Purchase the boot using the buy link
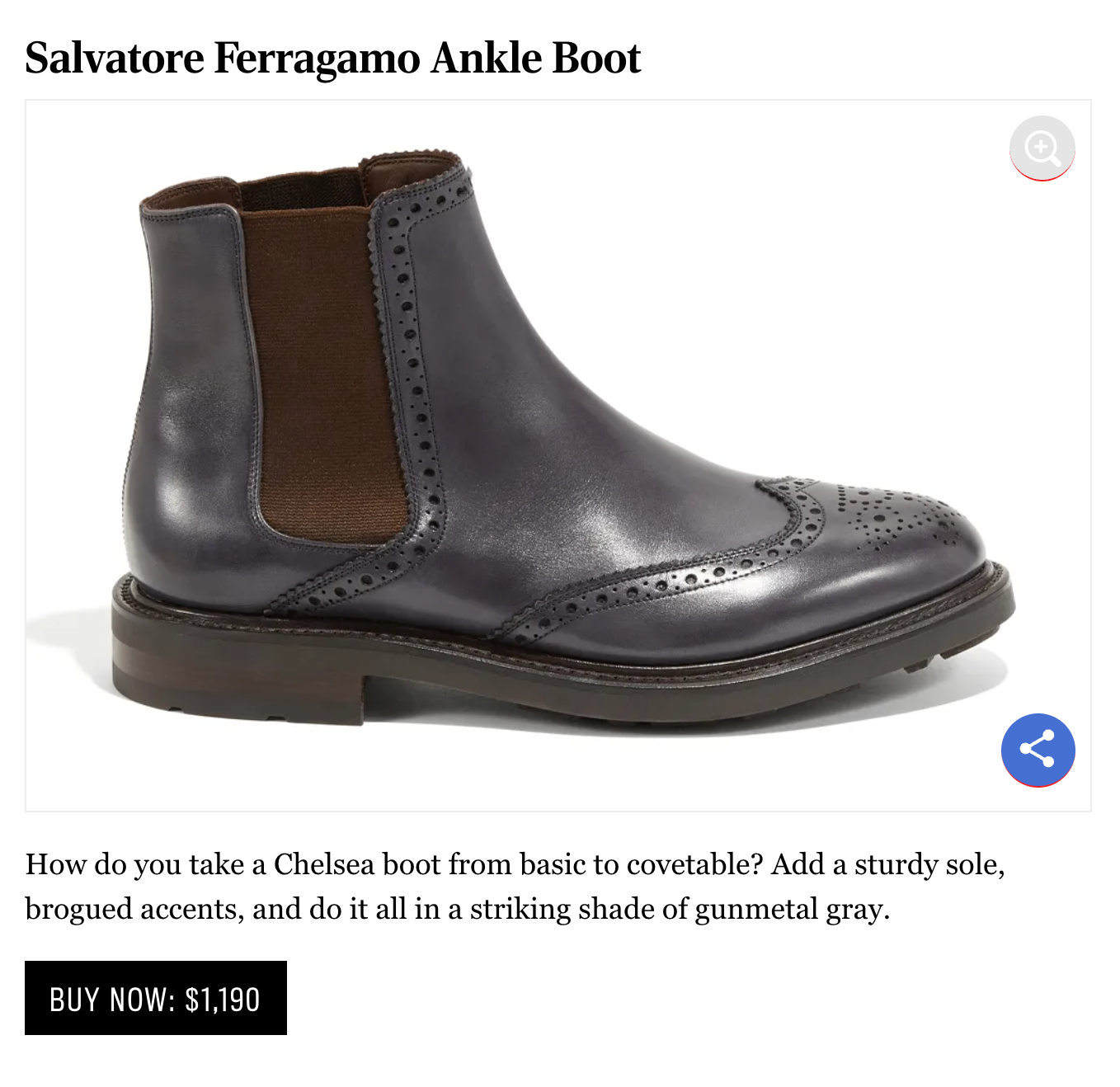 tap(156, 998)
